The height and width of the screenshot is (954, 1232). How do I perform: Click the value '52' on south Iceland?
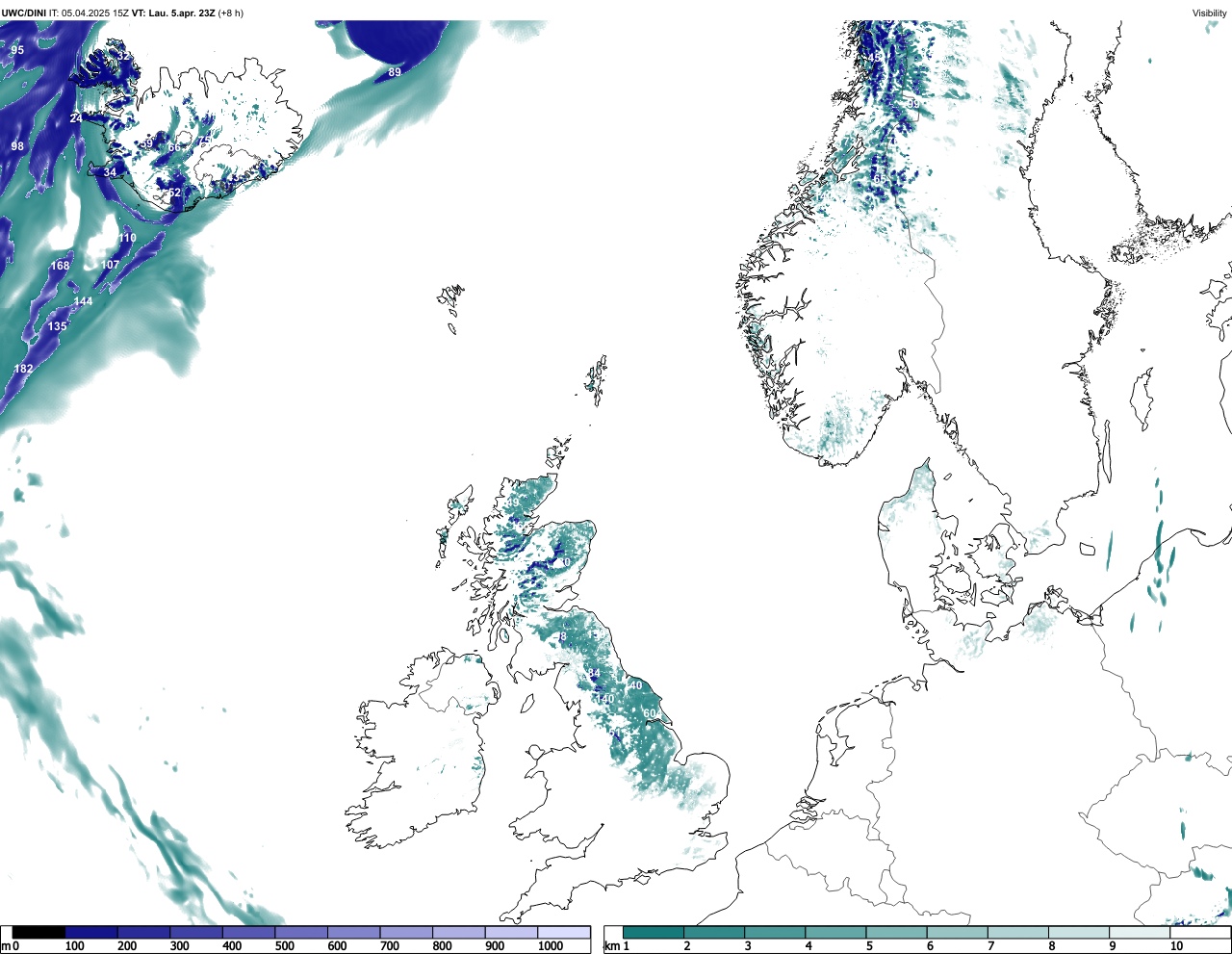tap(174, 193)
